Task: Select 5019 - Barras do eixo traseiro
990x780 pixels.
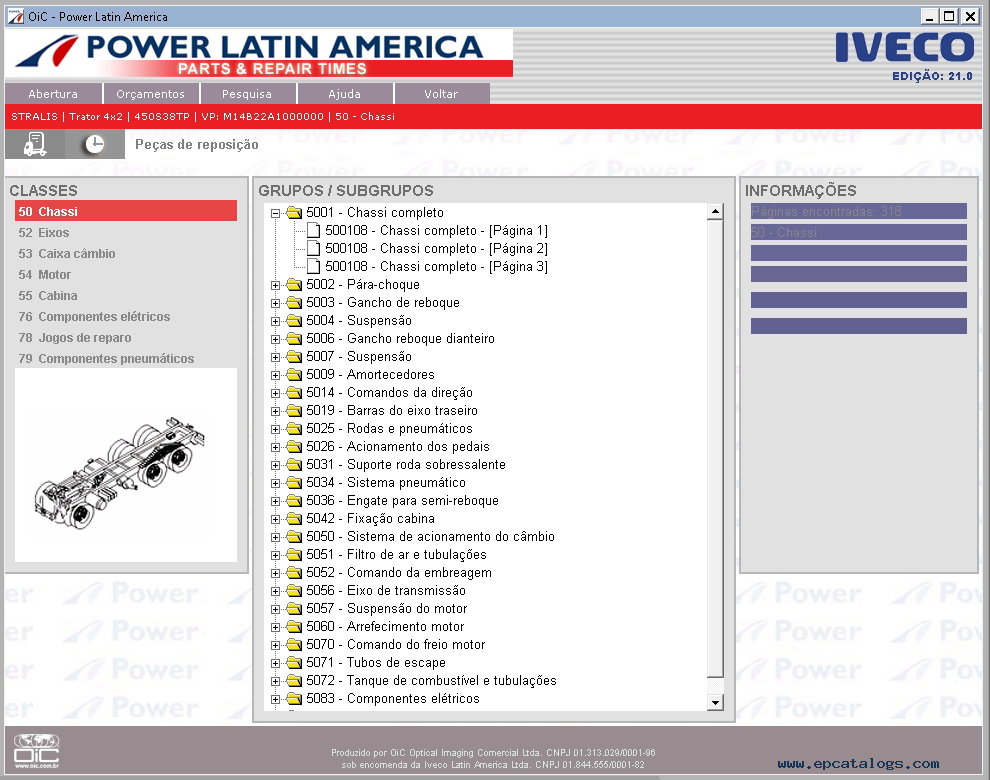Action: click(x=392, y=411)
